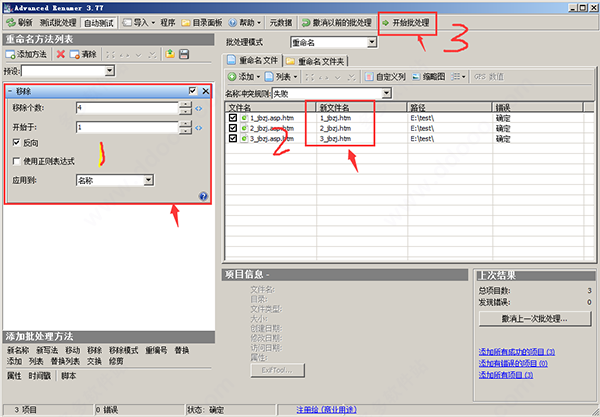Uncheck the 3_jbzj.asp.htm file checkbox
600x417 pixels.
[x=233, y=138]
